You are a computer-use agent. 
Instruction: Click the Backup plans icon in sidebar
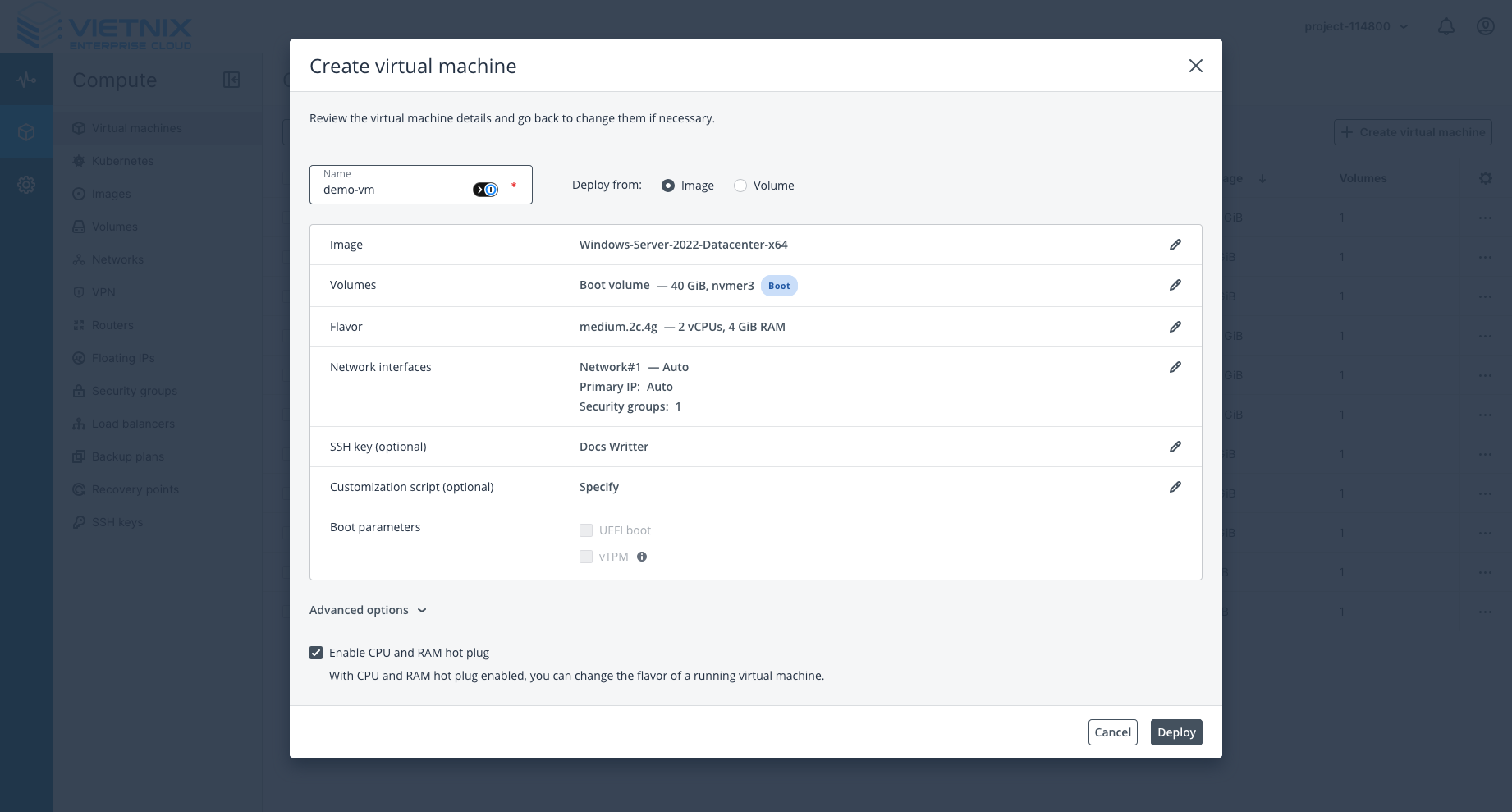(79, 456)
